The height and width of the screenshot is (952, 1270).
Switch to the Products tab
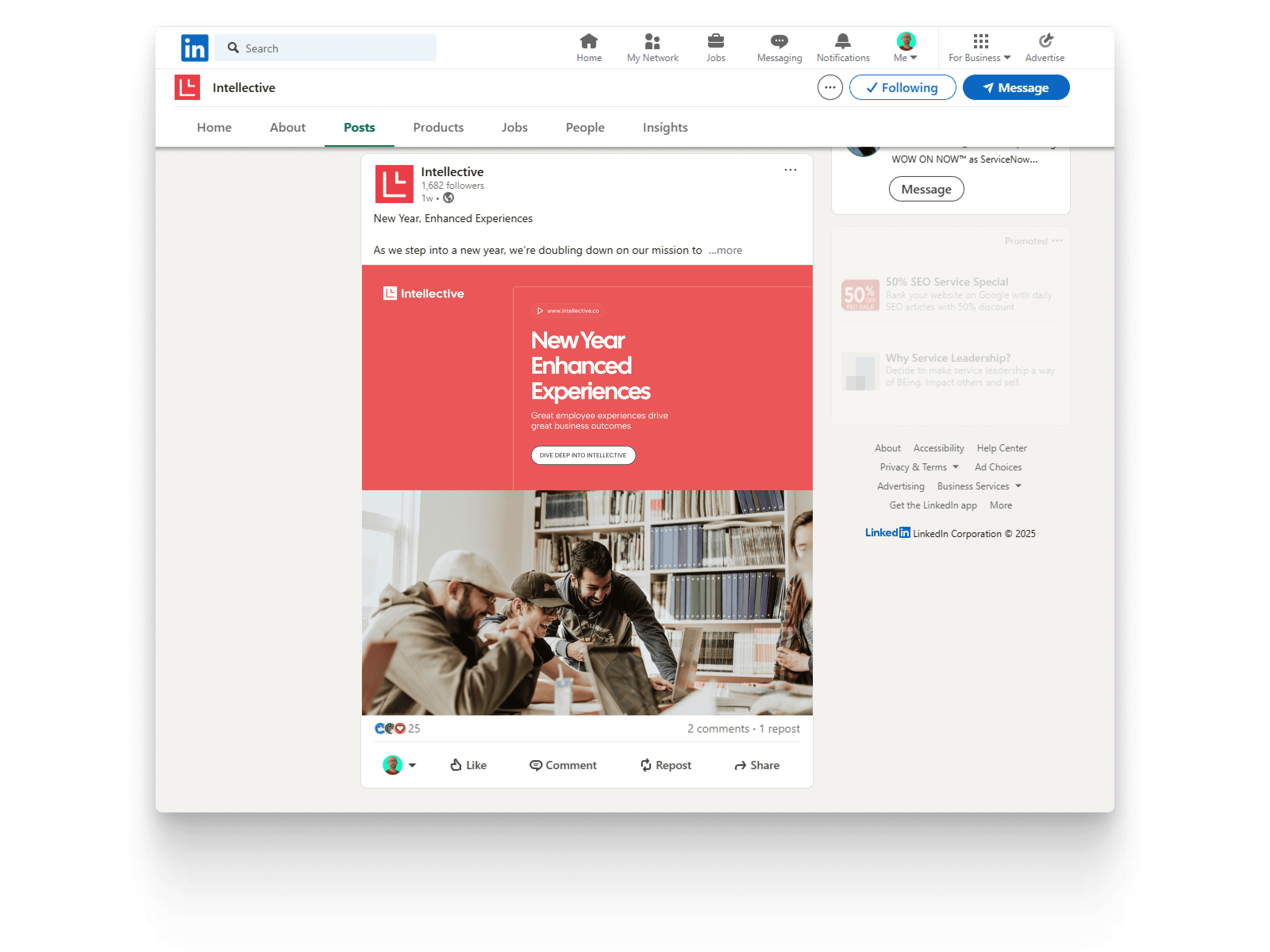click(x=439, y=127)
